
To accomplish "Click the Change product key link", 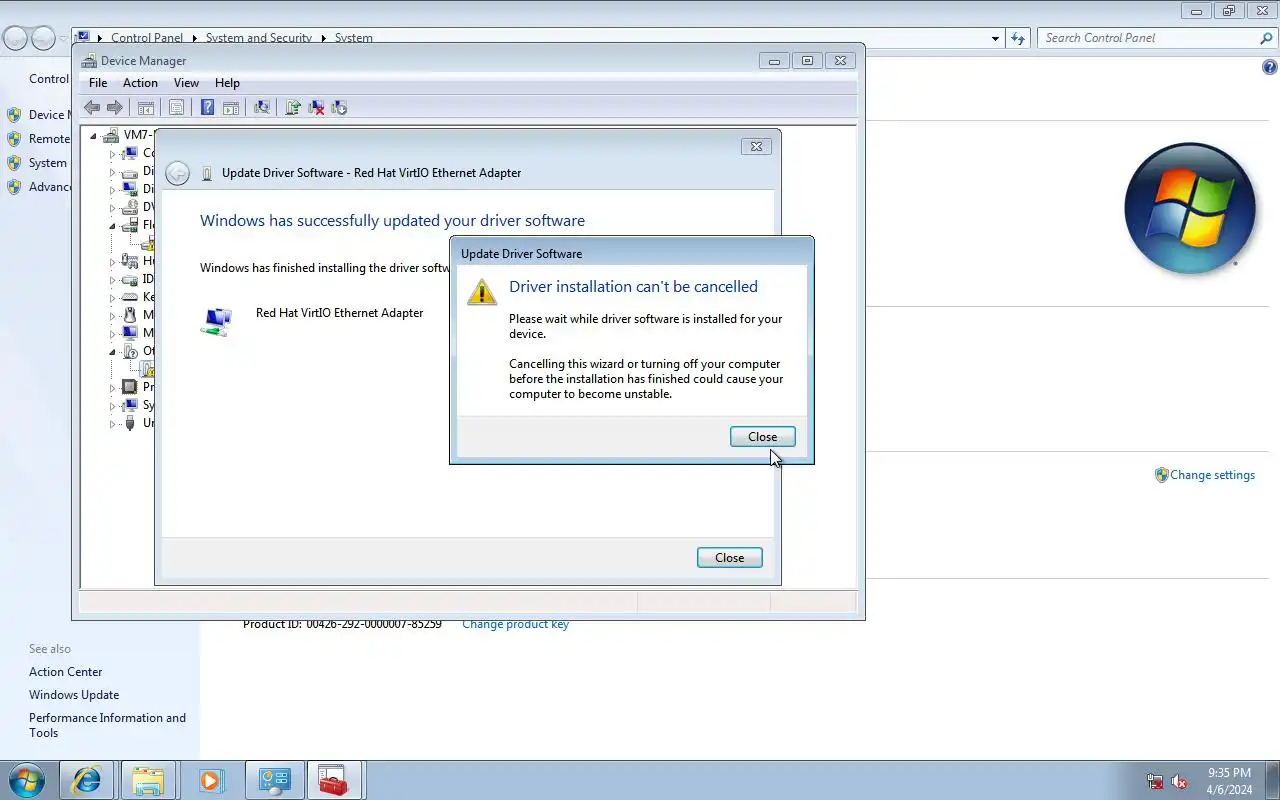I will pyautogui.click(x=515, y=624).
